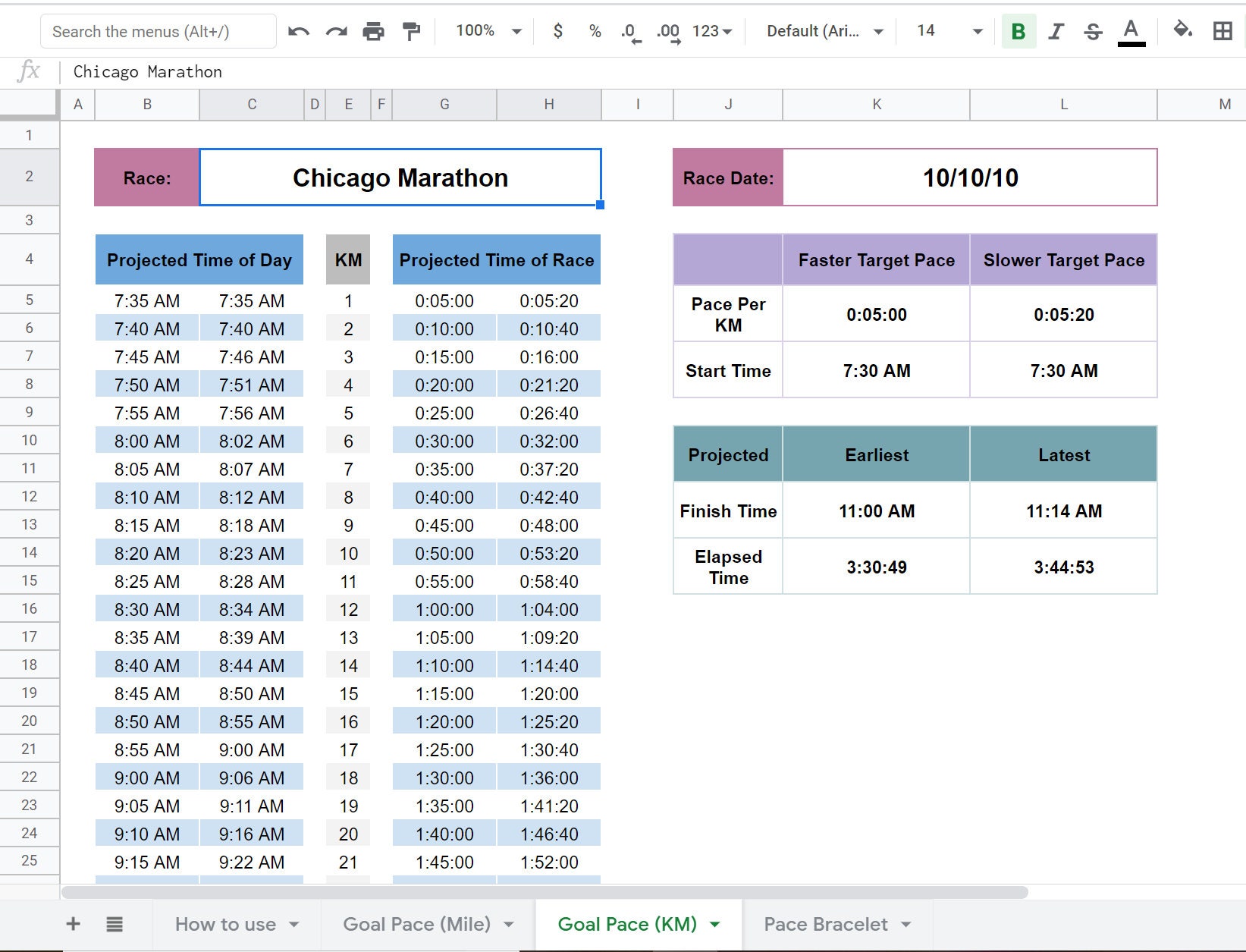Toggle Italic formatting
Screen dimensions: 1246x952
click(1056, 31)
